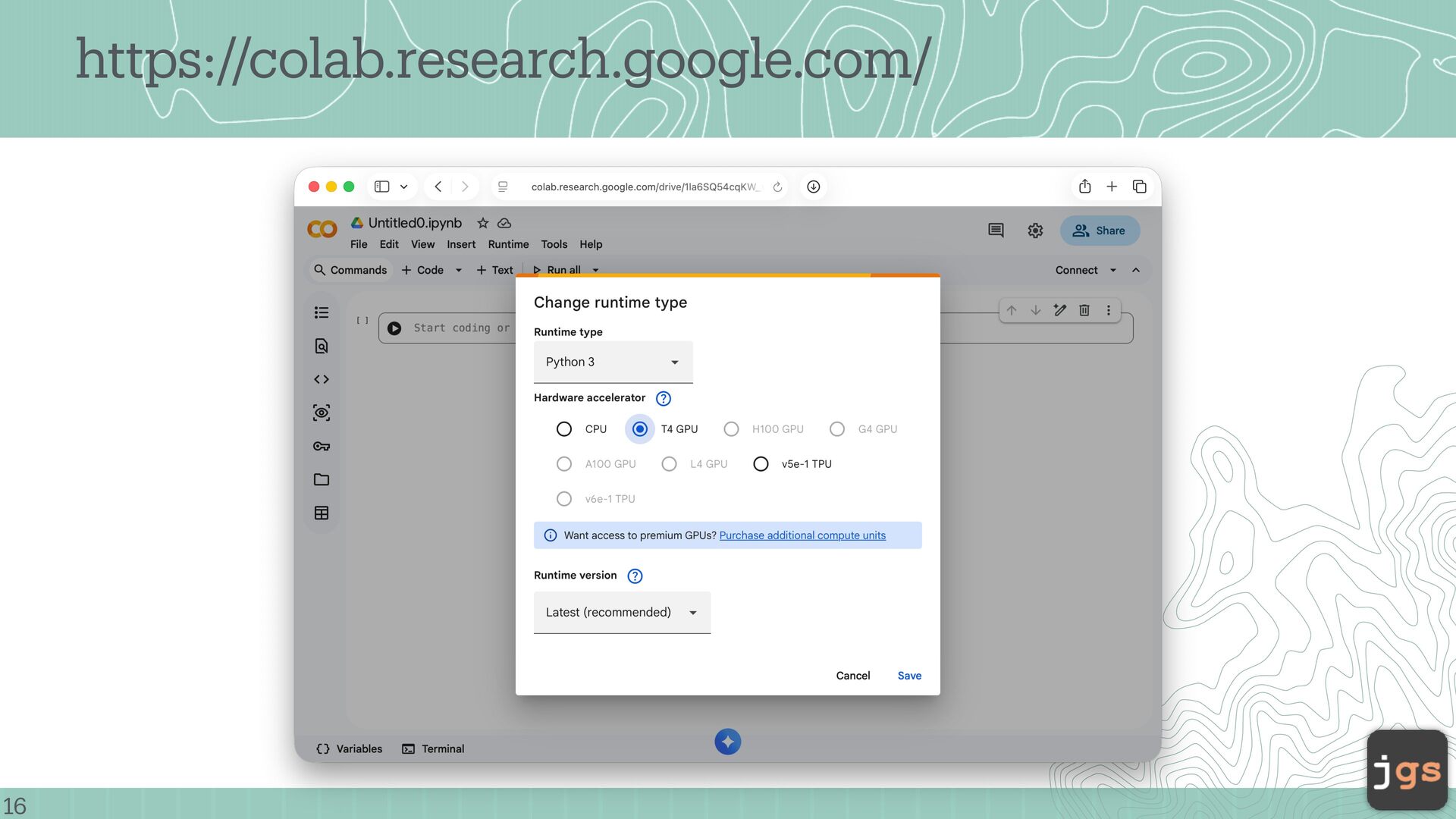Select the T4 GPU radio button

point(640,429)
